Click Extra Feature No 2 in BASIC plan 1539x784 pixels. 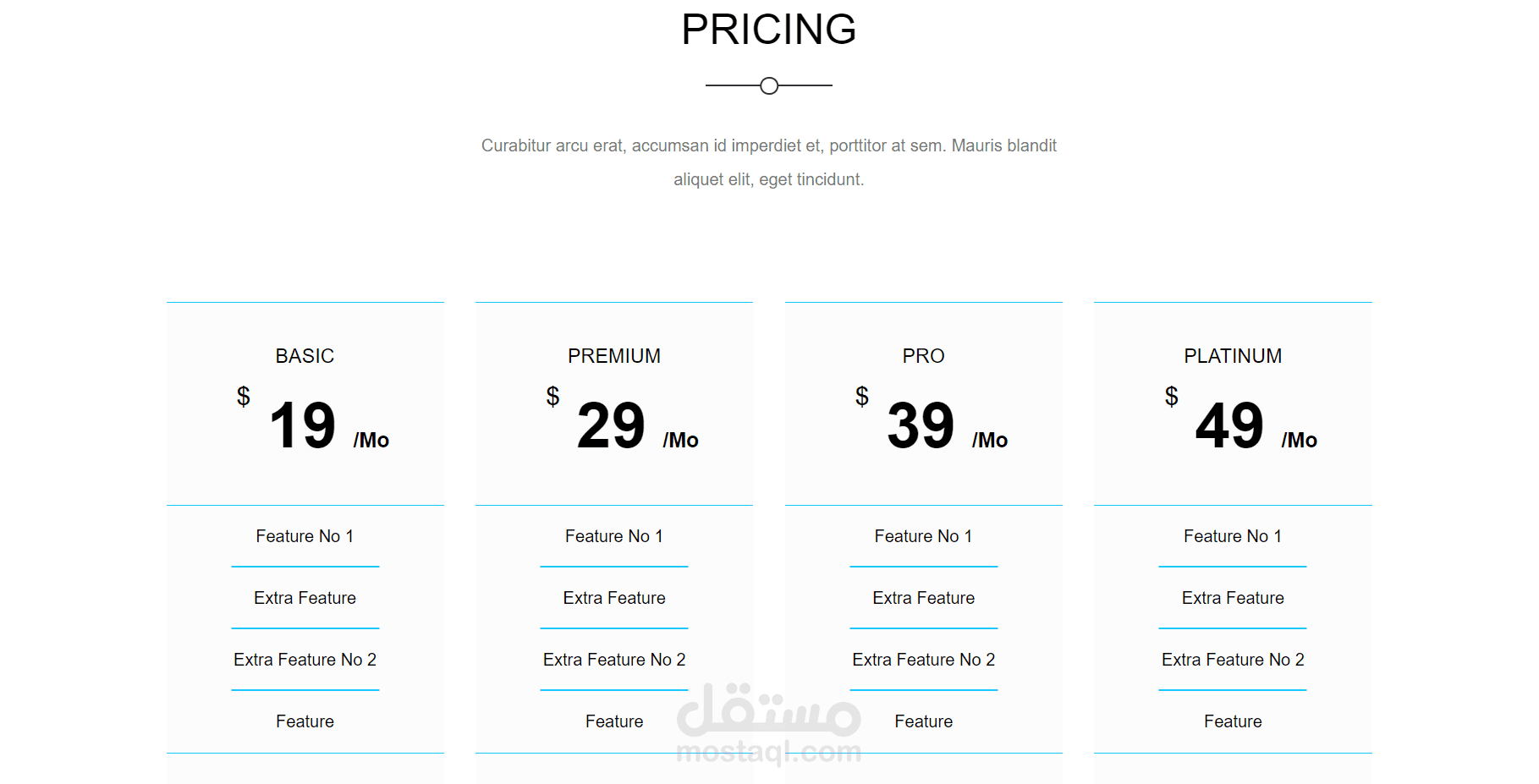click(x=305, y=660)
